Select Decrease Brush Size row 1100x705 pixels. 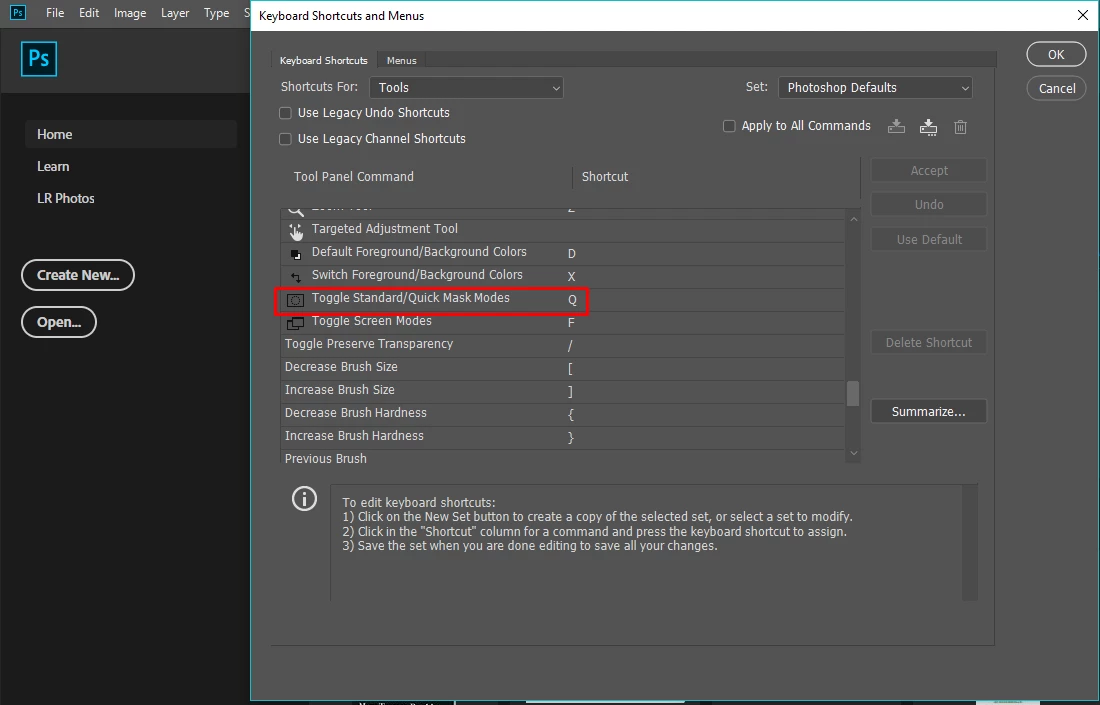[x=563, y=369]
